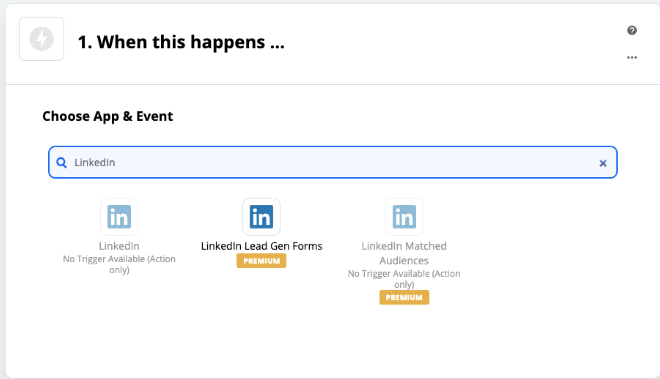Screen dimensions: 660x379
Task: Click the magnifying glass search icon
Action: pyautogui.click(x=61, y=163)
